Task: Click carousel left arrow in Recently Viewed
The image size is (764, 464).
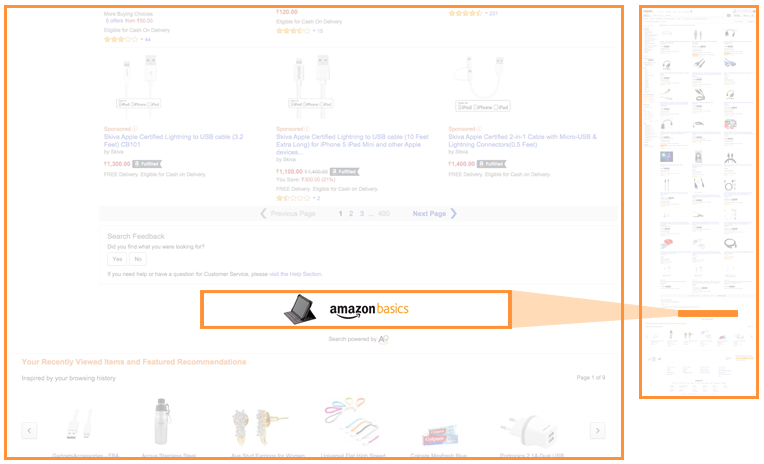Action: coord(29,430)
